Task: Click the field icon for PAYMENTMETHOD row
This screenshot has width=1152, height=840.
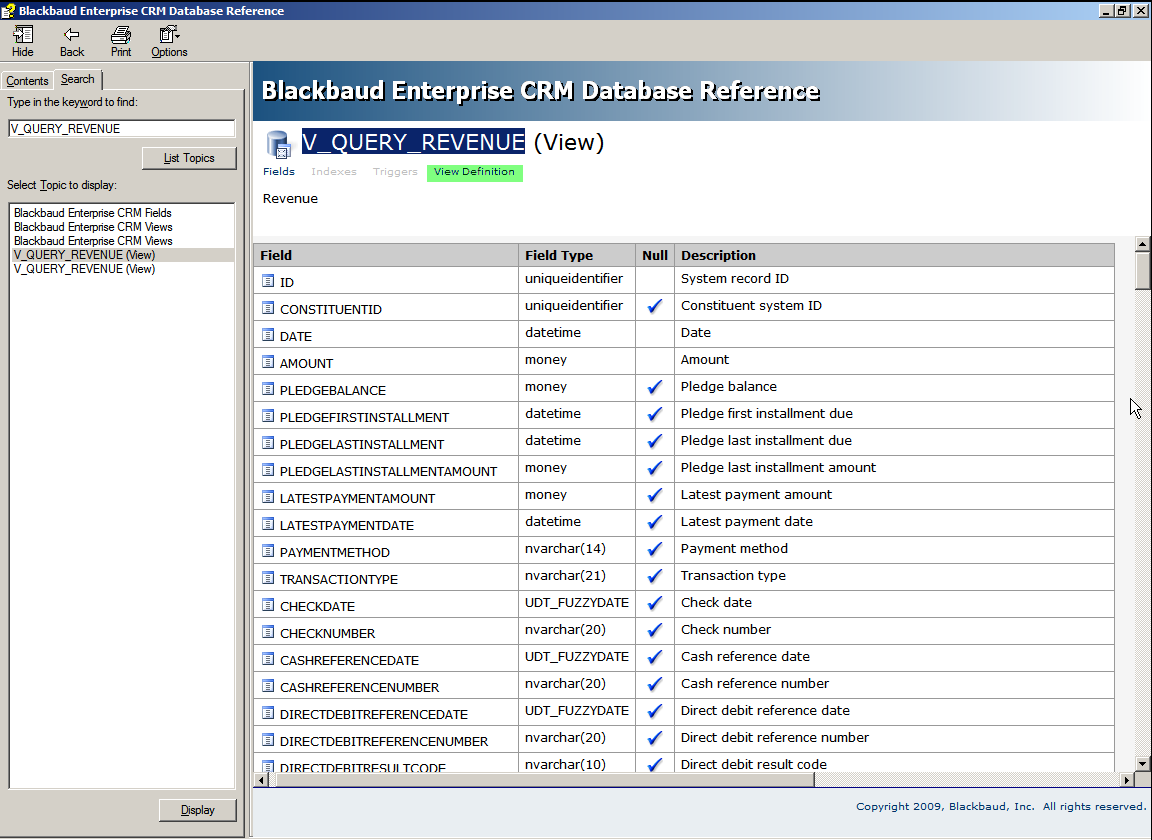Action: point(268,551)
